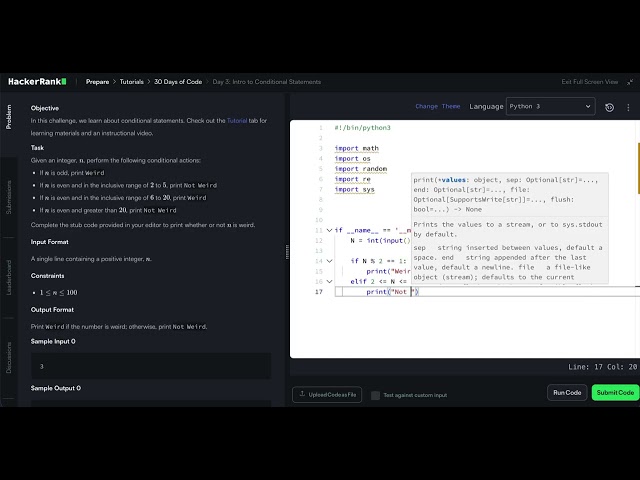Click the Sample Output 0 heading
Screen dimensions: 640x480
(x=56, y=388)
